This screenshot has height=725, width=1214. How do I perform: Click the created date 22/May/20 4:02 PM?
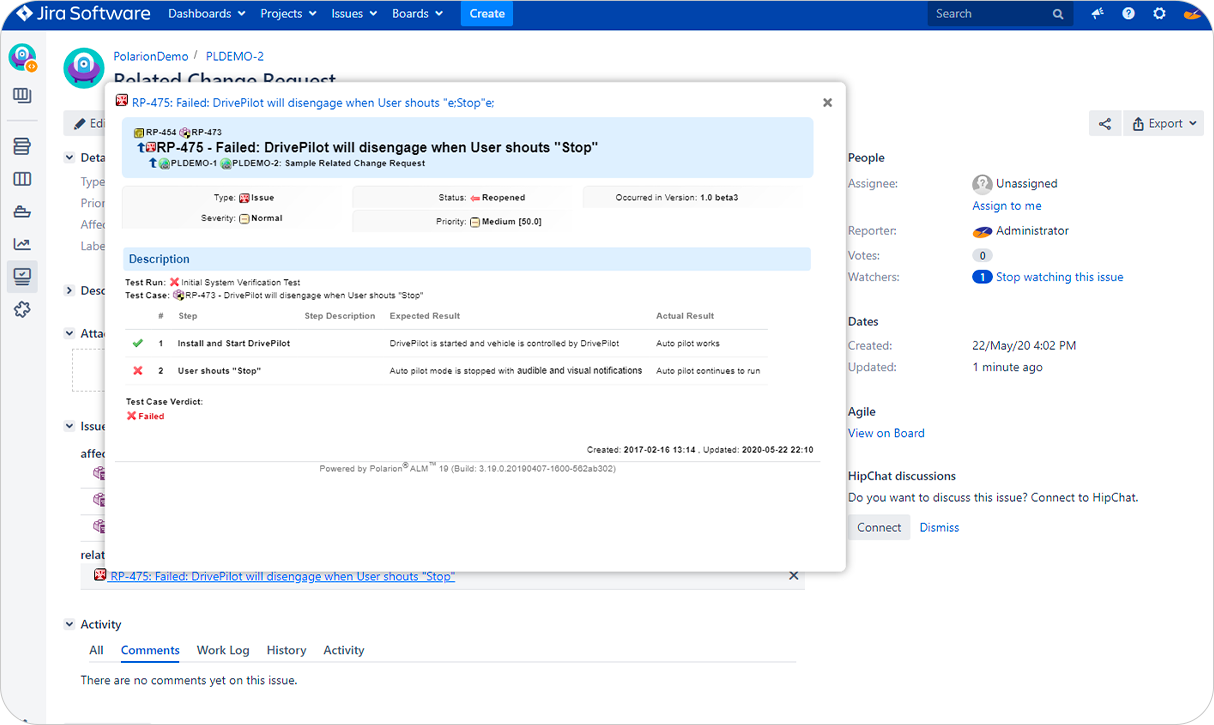(x=1024, y=346)
